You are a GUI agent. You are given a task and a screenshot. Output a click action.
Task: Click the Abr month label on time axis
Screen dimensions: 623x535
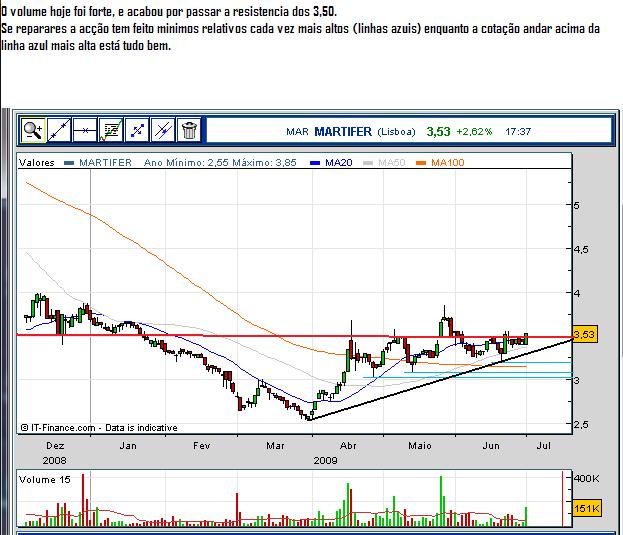click(x=348, y=446)
